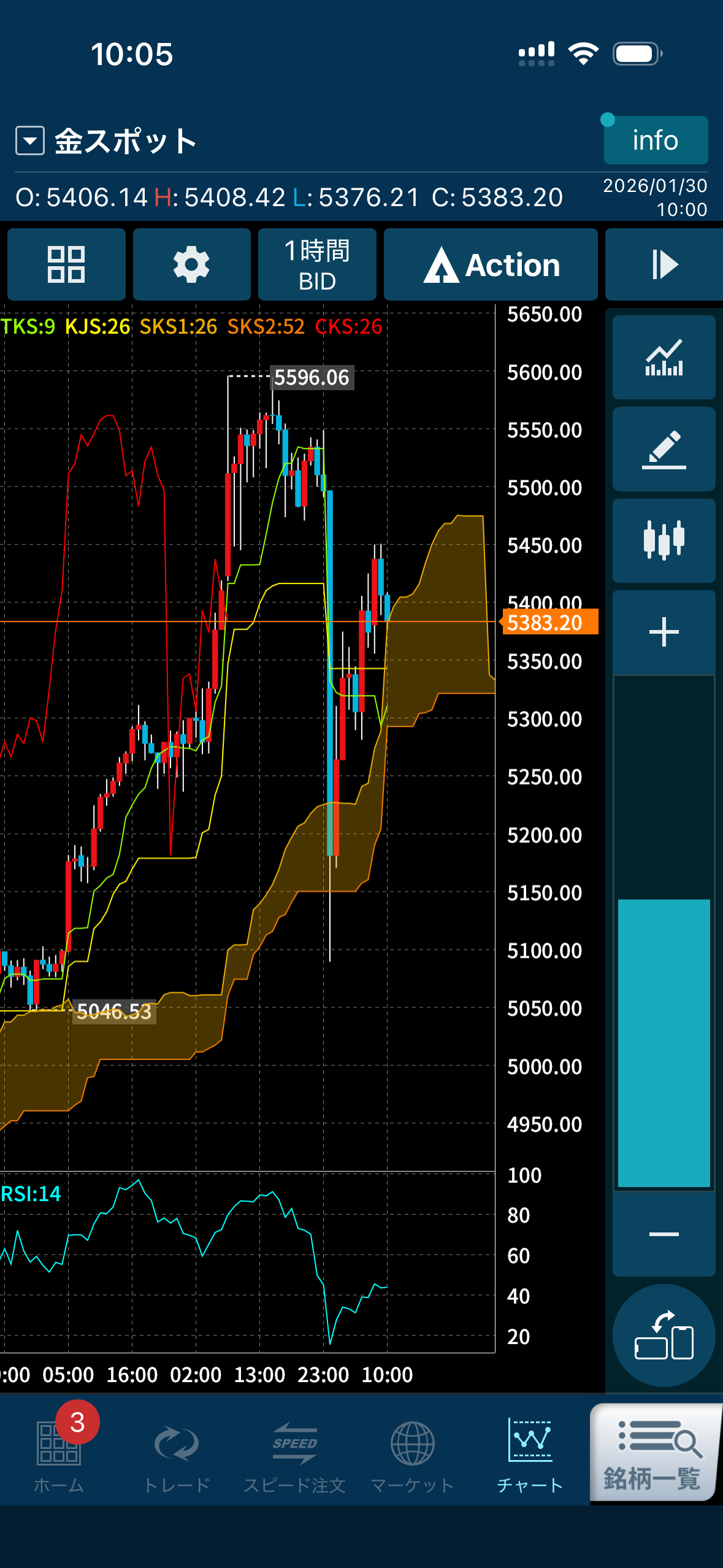Viewport: 723px width, 1568px height.
Task: Change the 1時間 BID timeframe selector
Action: (x=317, y=264)
